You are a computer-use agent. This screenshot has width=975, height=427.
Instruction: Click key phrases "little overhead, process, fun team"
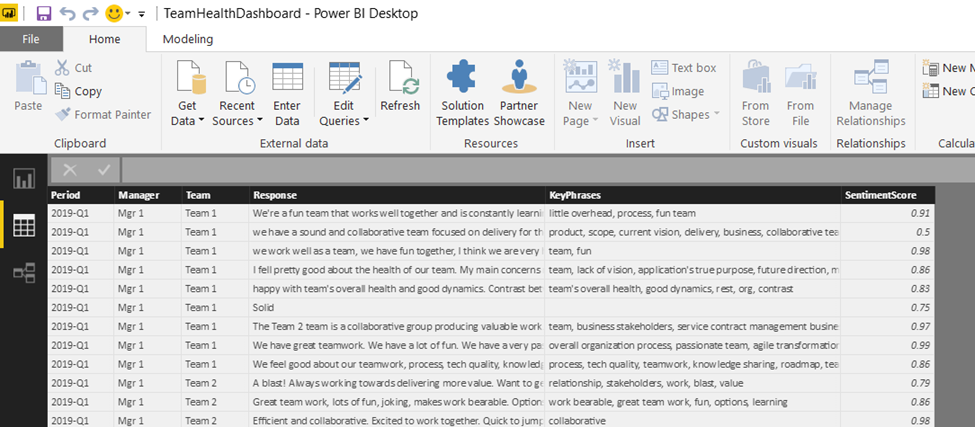click(693, 213)
